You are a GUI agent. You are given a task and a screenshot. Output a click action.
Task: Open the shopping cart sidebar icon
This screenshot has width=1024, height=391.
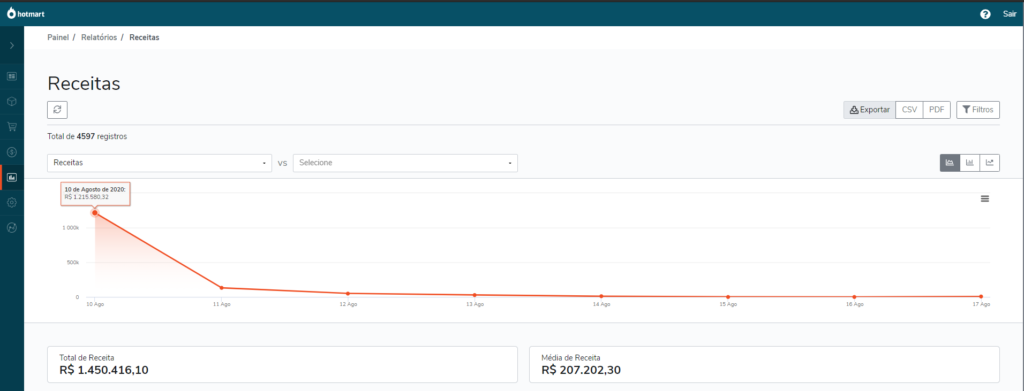point(12,127)
